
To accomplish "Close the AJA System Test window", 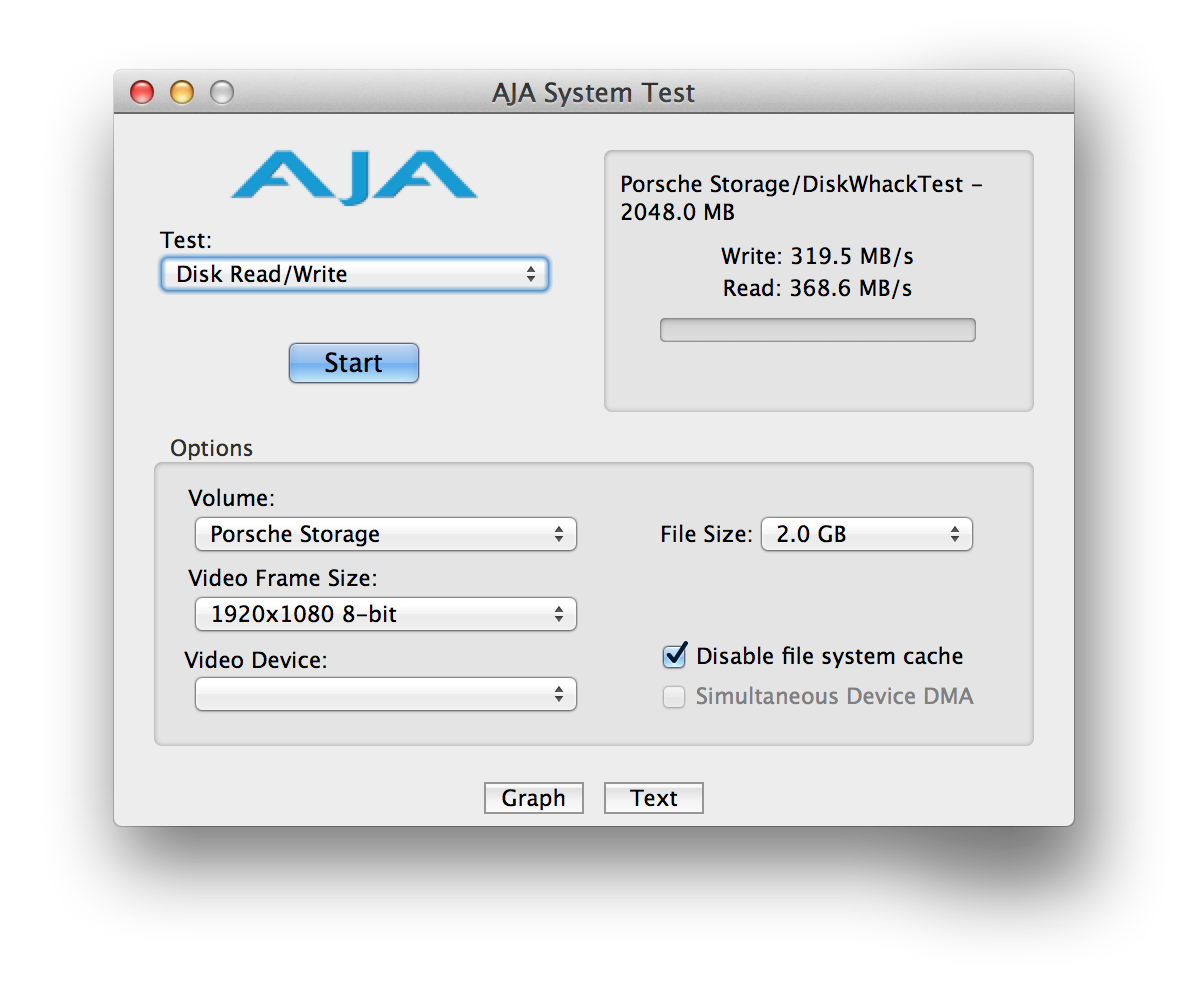I will point(142,92).
